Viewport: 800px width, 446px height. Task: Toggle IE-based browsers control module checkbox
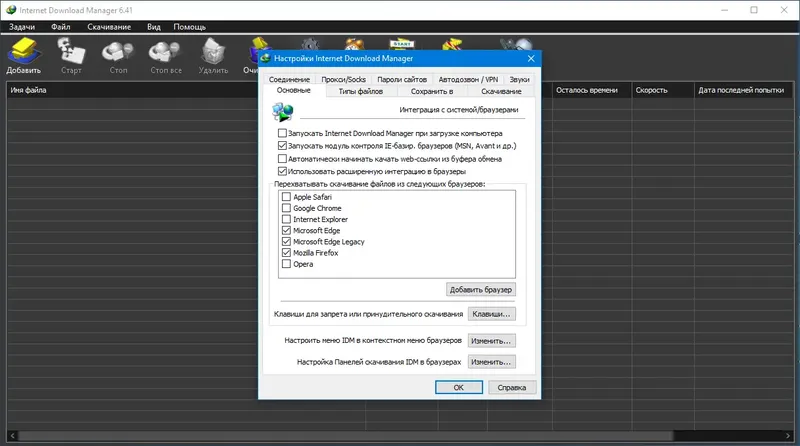(282, 145)
